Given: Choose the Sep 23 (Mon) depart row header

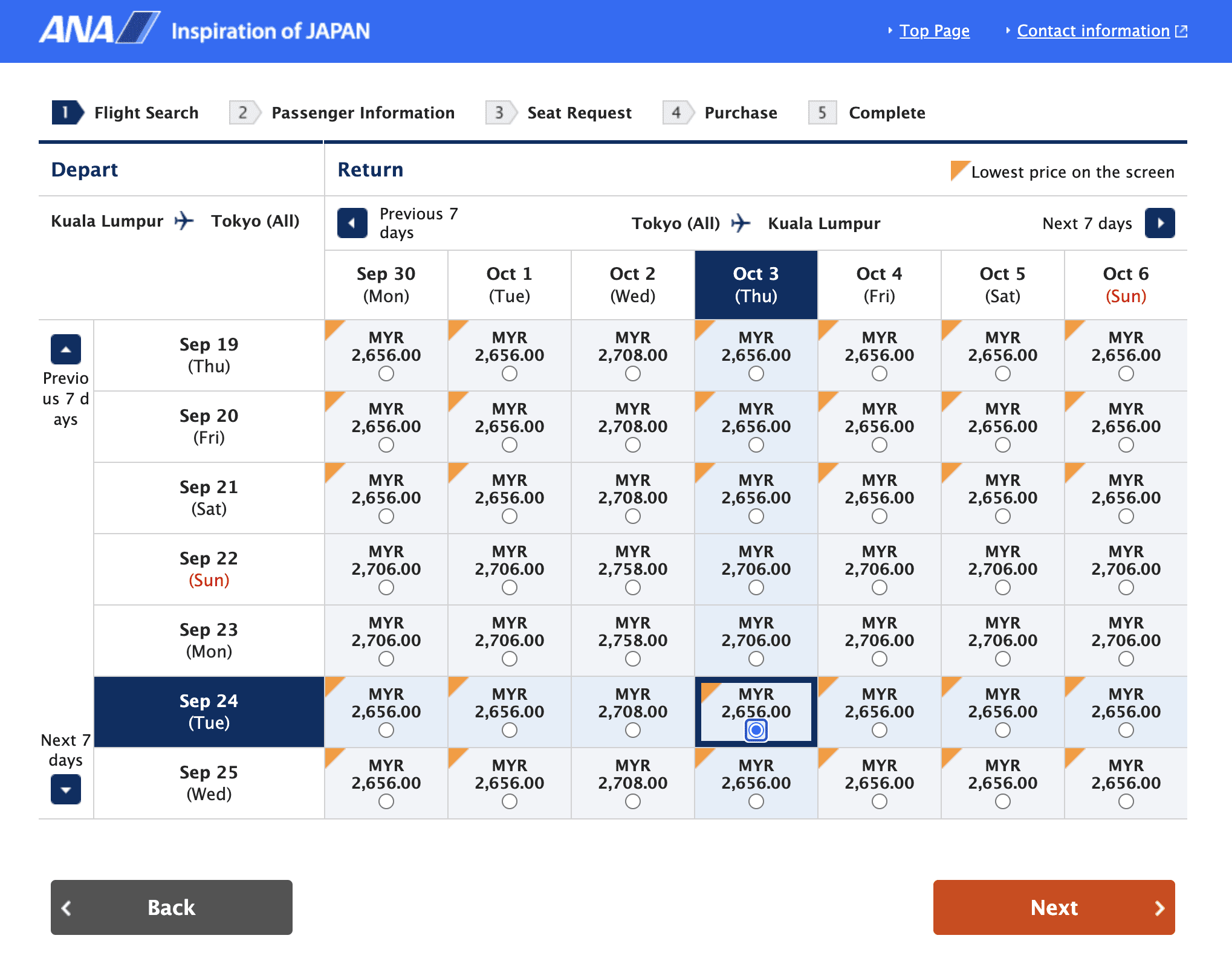Looking at the screenshot, I should point(209,641).
